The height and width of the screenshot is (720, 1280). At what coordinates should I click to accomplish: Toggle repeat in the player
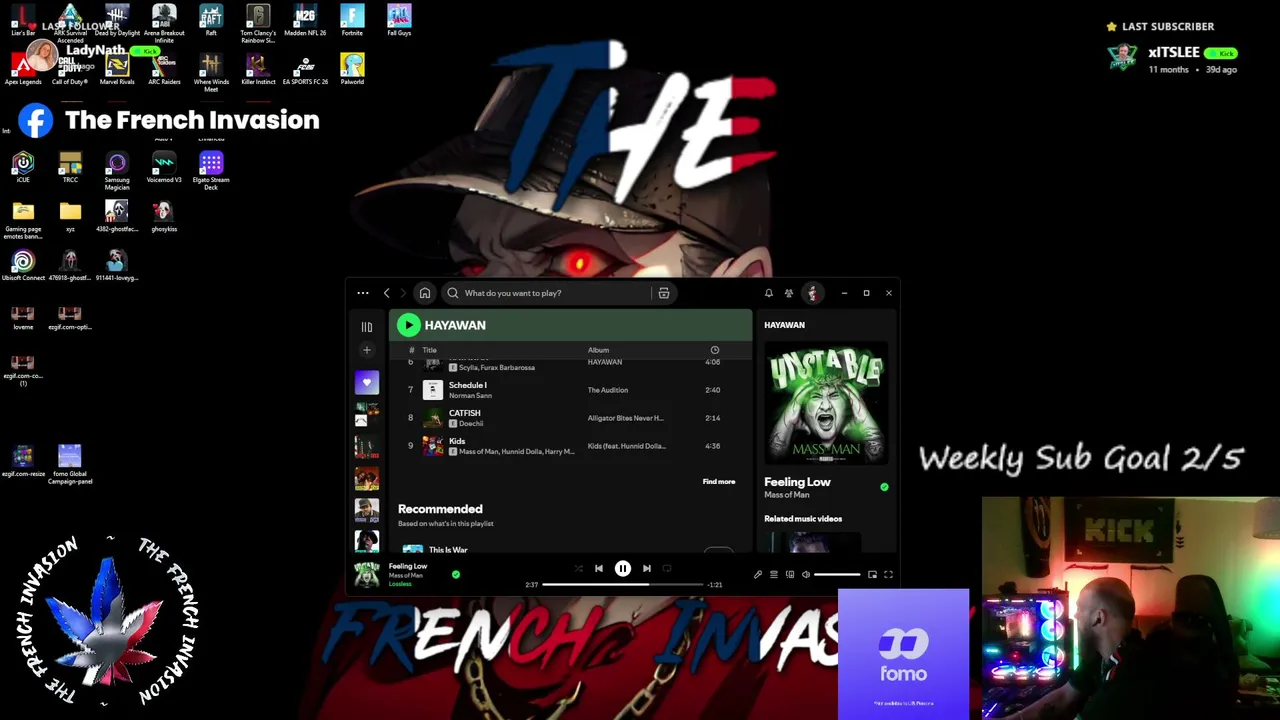(x=667, y=568)
